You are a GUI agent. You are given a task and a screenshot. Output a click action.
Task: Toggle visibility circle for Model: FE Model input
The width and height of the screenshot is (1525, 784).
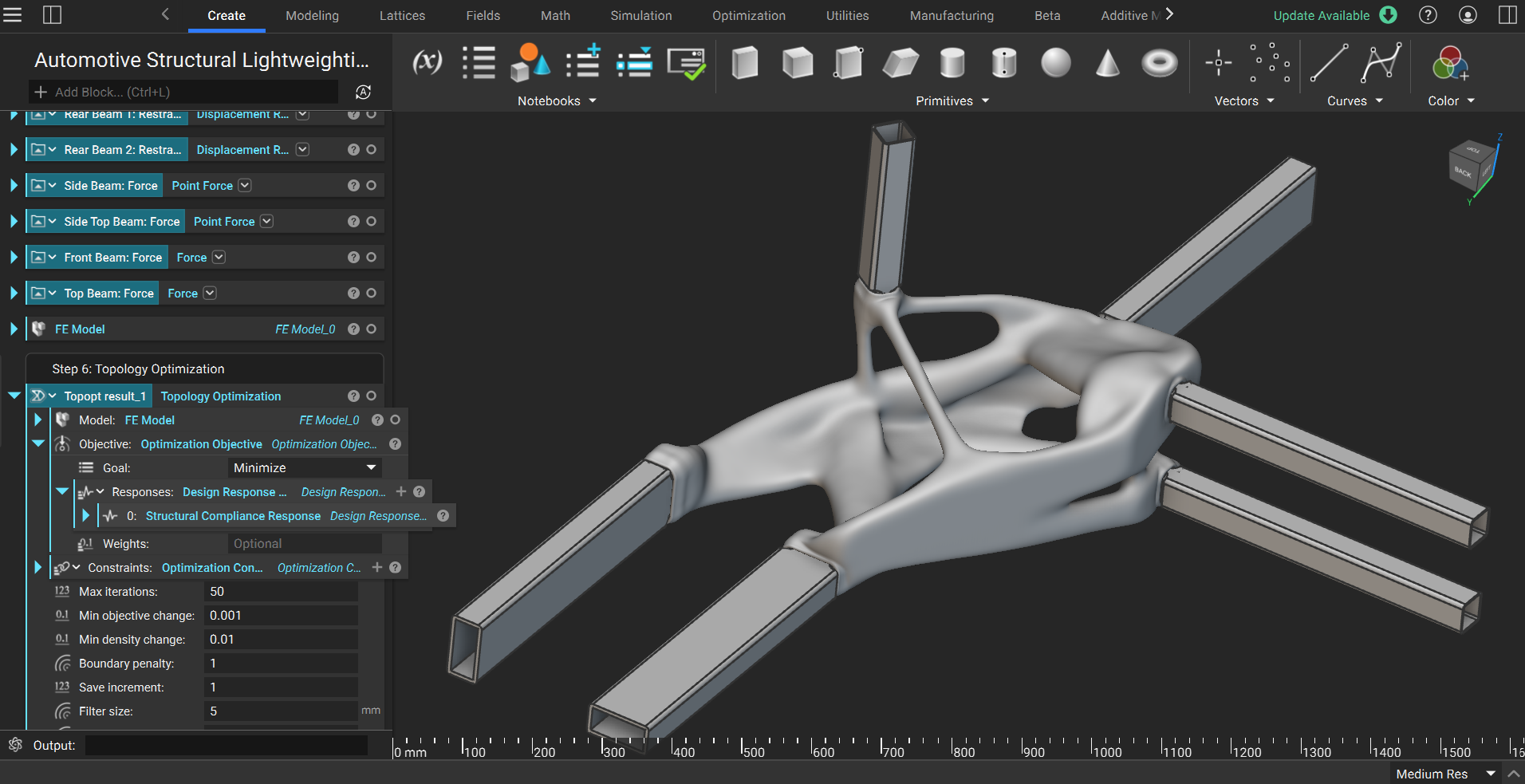(395, 420)
